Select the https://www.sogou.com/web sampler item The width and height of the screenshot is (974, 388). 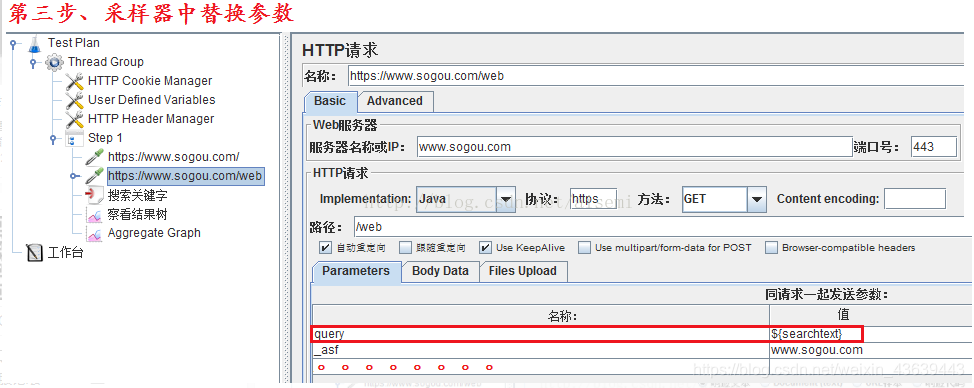tap(185, 176)
